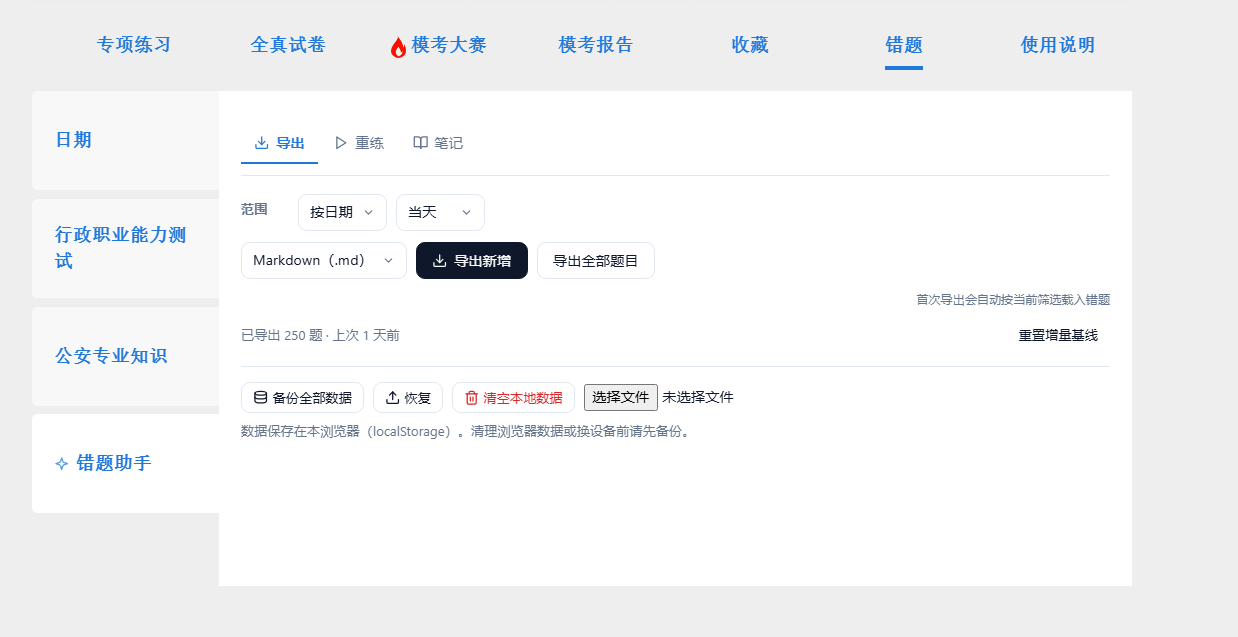Click the 首次导出会自动按当前筛选载入错题 hint text
The height and width of the screenshot is (637, 1238).
click(1013, 299)
